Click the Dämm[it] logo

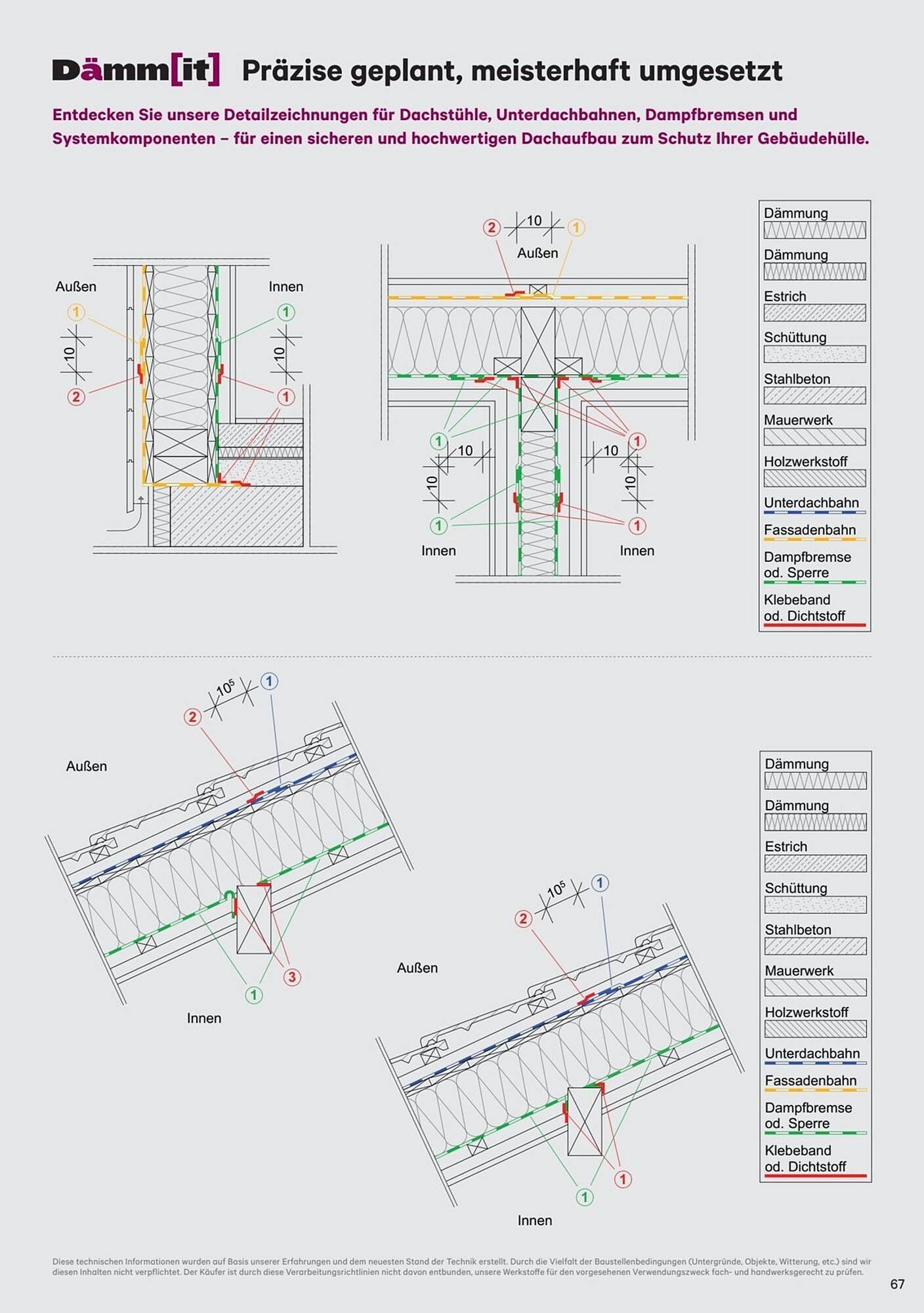136,70
